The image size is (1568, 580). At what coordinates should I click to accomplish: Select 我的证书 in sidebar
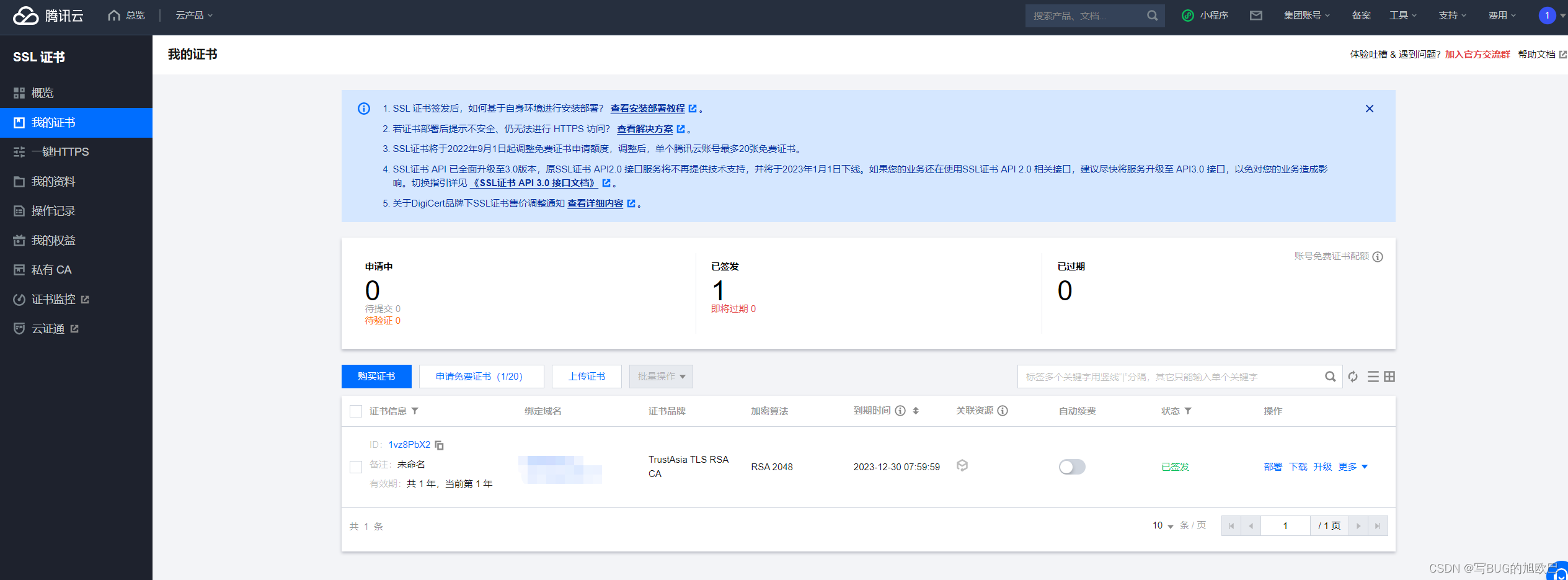click(x=76, y=123)
